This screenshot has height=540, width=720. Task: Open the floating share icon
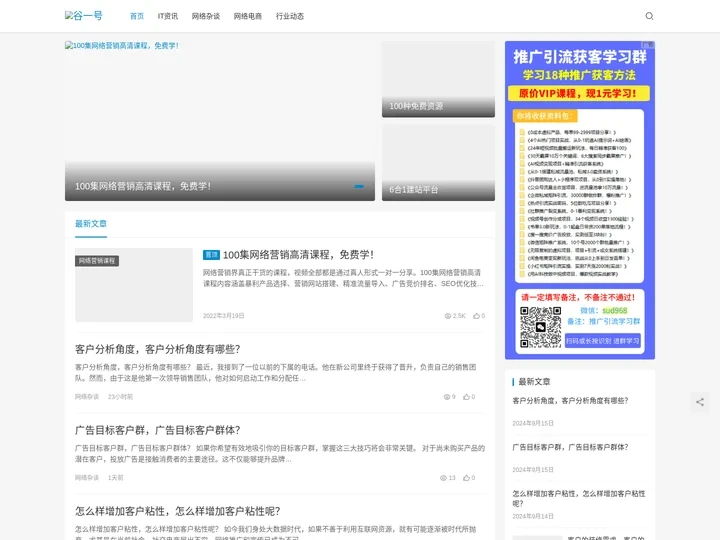pyautogui.click(x=700, y=402)
